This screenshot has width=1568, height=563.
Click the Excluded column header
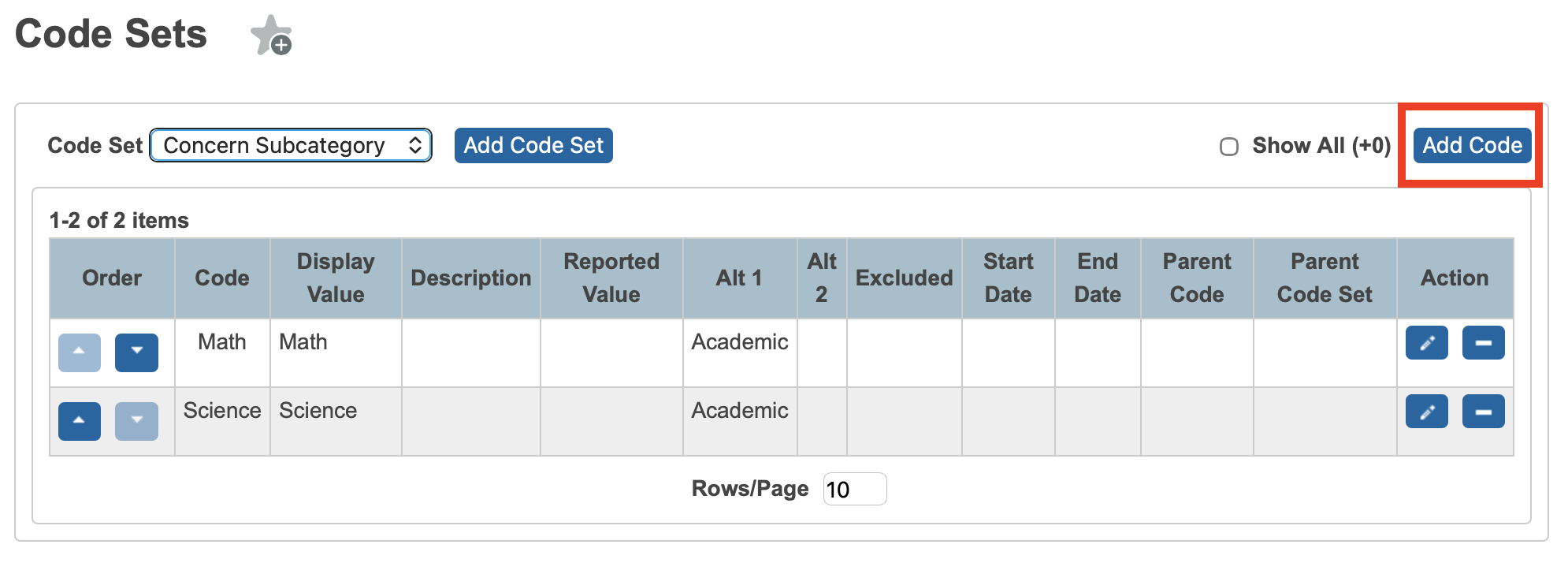(x=905, y=278)
